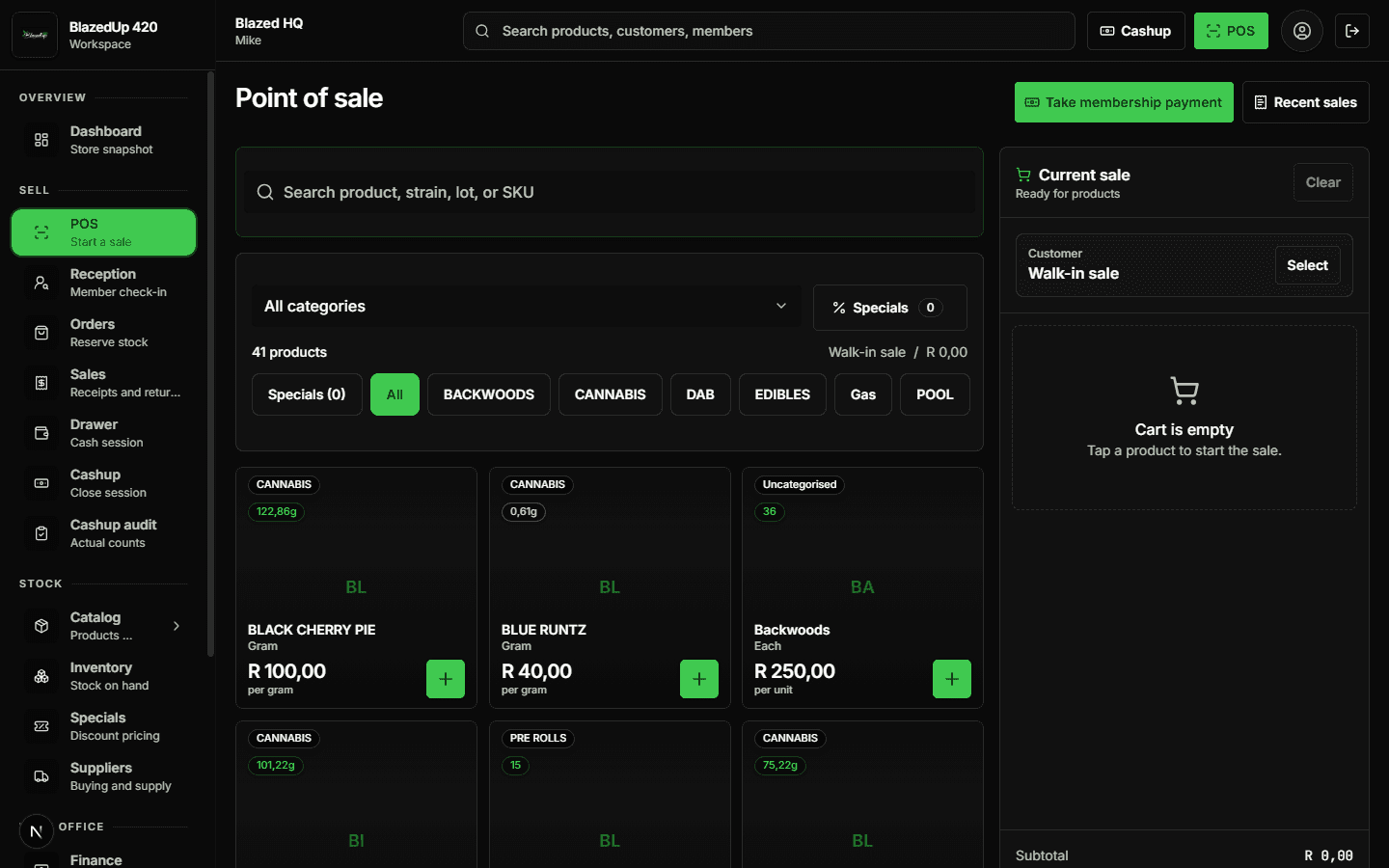
Task: Click the 41 products count text
Action: pos(289,352)
